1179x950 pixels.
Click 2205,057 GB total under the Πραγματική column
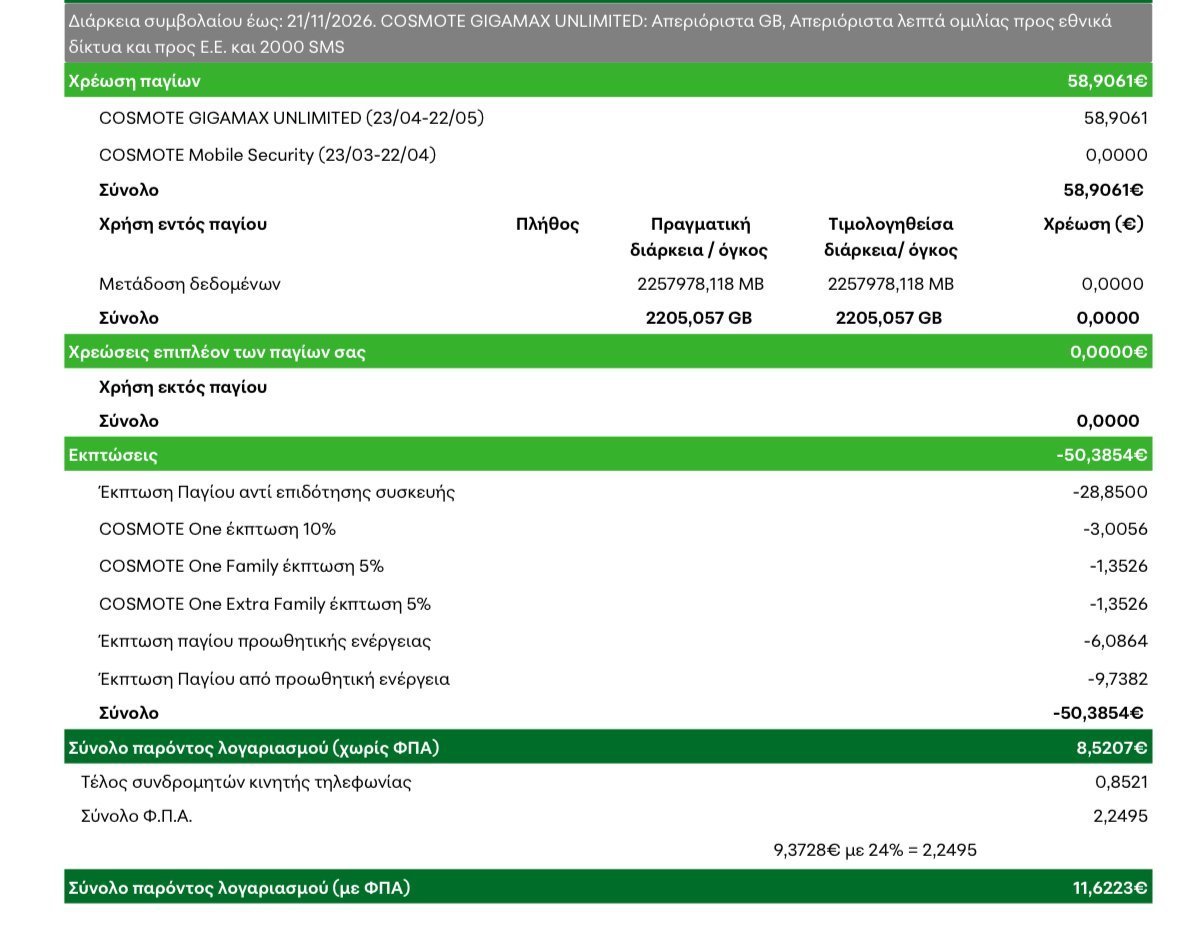(x=699, y=318)
